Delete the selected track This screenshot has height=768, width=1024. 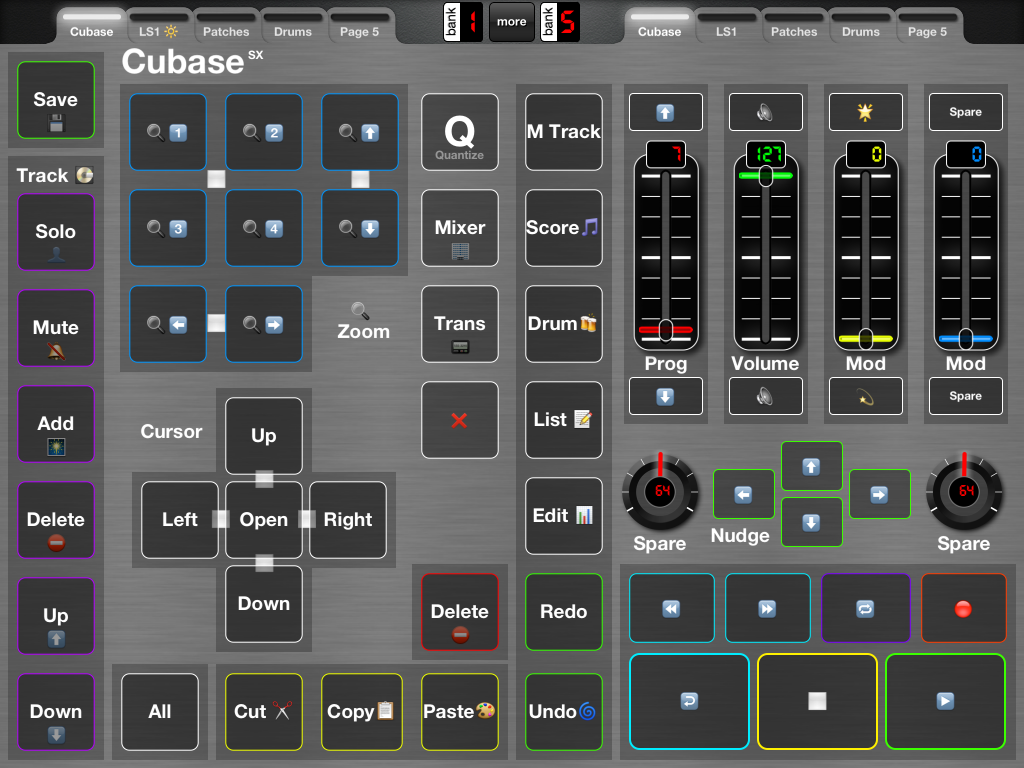tap(56, 520)
